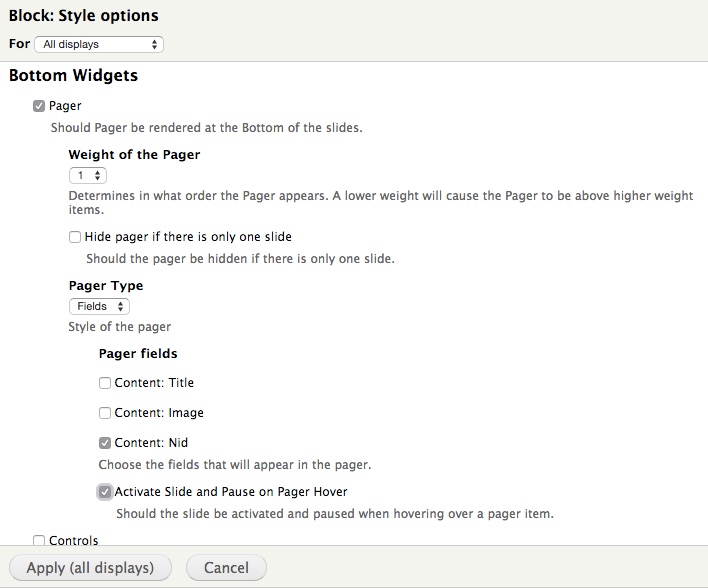This screenshot has height=588, width=708.
Task: Click the Pager Type label text
Action: (x=106, y=286)
